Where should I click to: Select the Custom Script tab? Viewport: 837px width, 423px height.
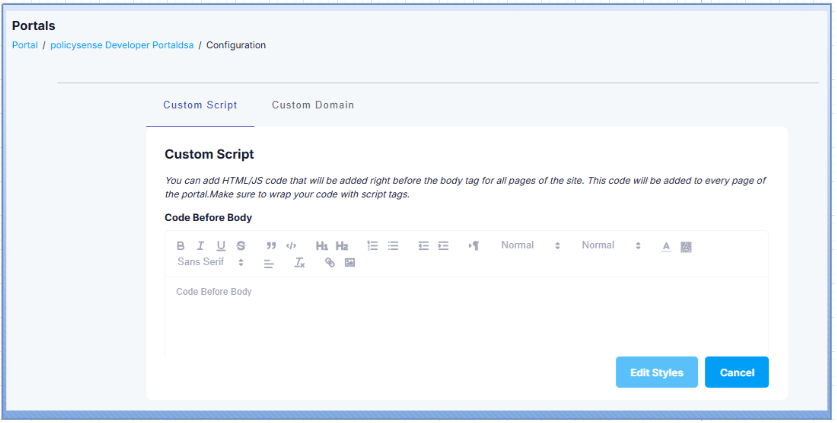pos(200,105)
